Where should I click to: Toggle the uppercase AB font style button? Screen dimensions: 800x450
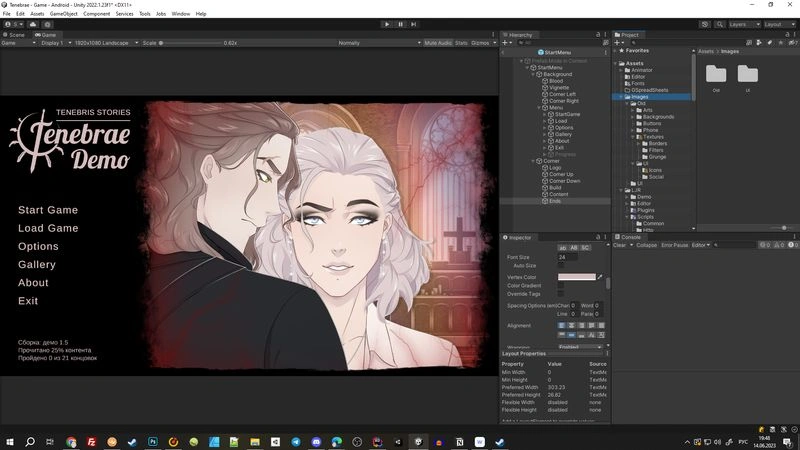pos(574,248)
